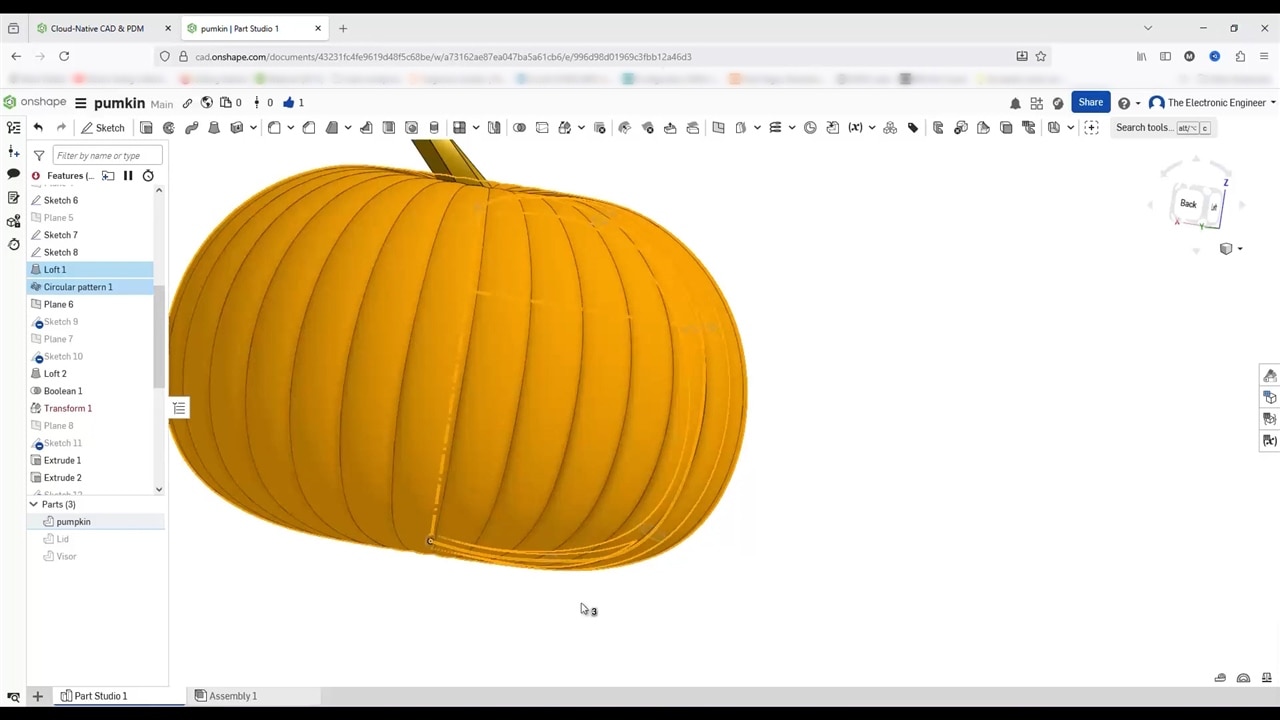Switch to Cloud-Native CAD & PDM browser tab
The image size is (1280, 720).
pyautogui.click(x=96, y=28)
